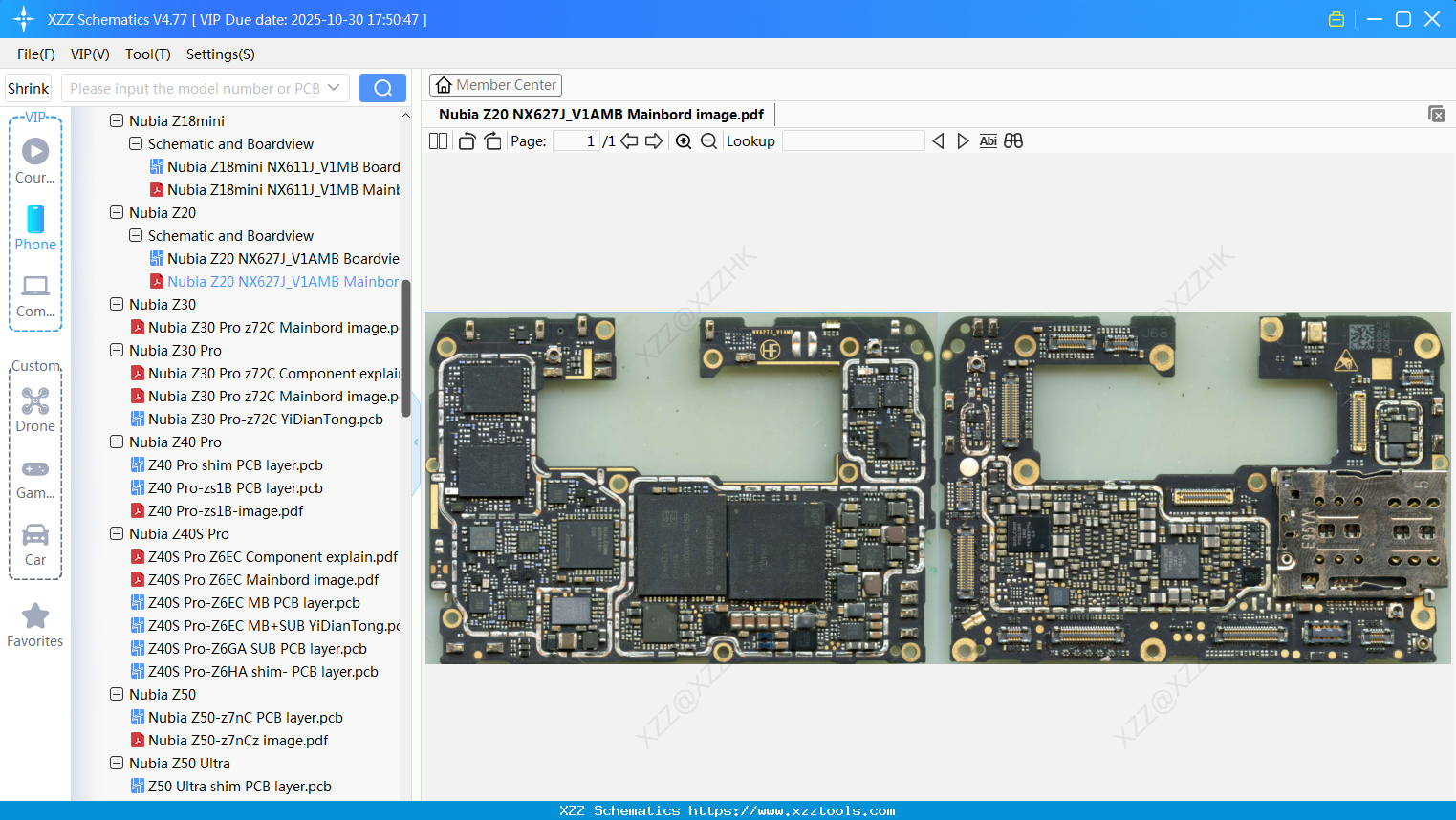The image size is (1456, 820).
Task: Select the rotate right icon in the PDF toolbar
Action: pyautogui.click(x=492, y=140)
